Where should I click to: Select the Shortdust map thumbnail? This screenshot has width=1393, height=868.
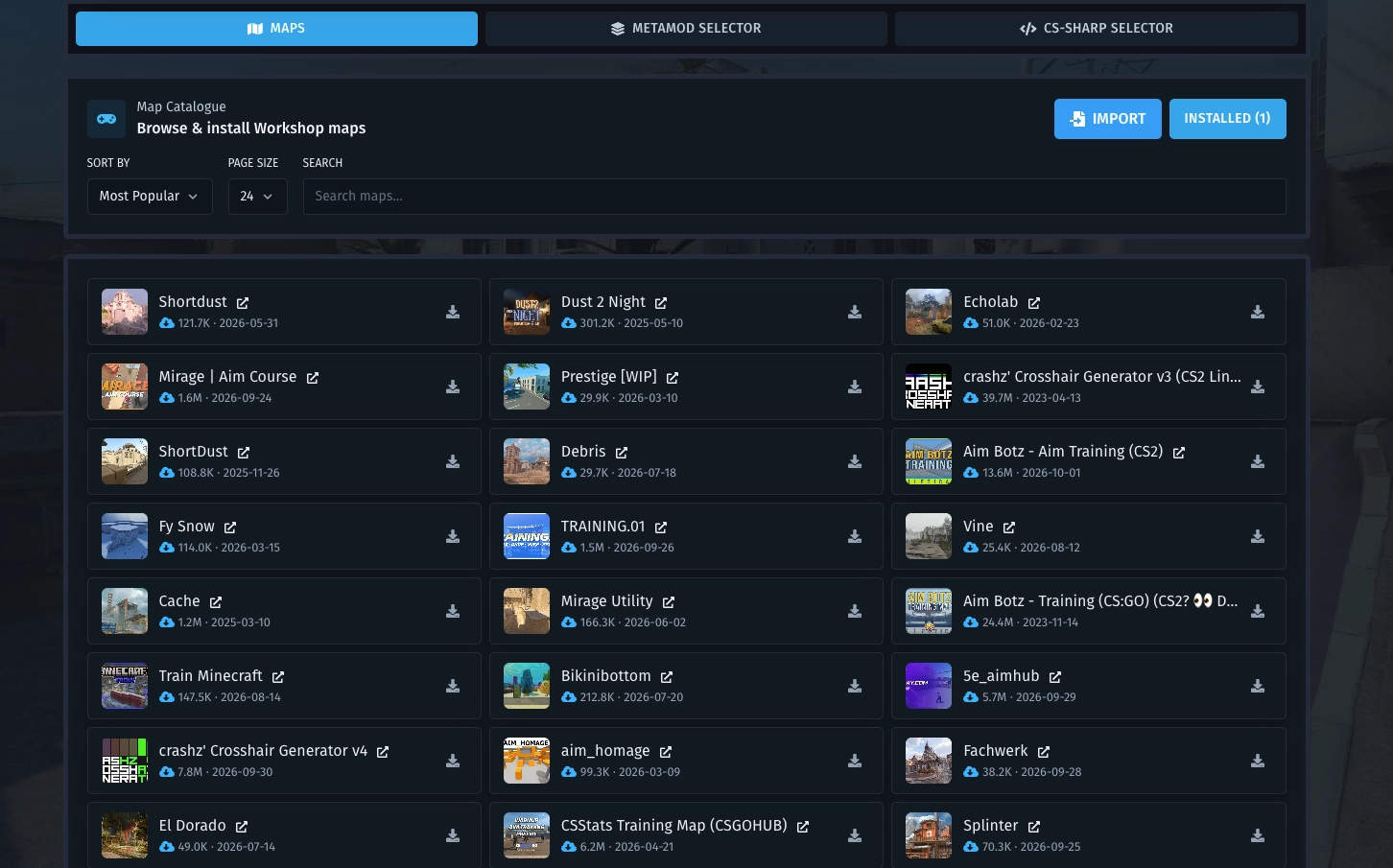(x=125, y=312)
